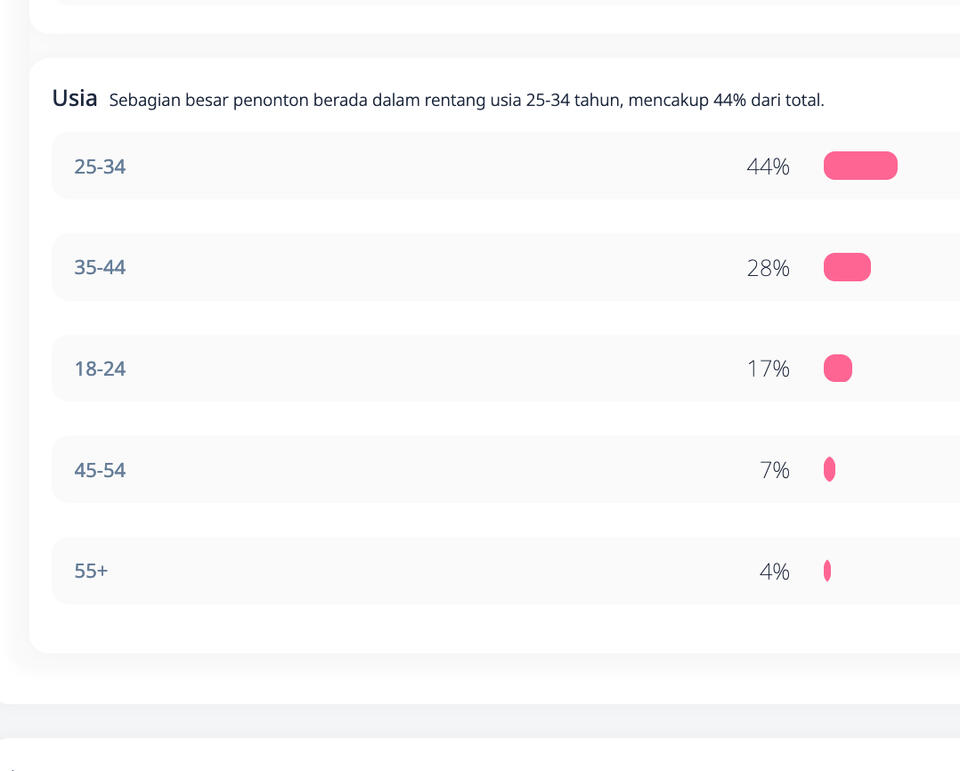Click the 4% percentage value text
This screenshot has width=960, height=771.
coord(774,571)
